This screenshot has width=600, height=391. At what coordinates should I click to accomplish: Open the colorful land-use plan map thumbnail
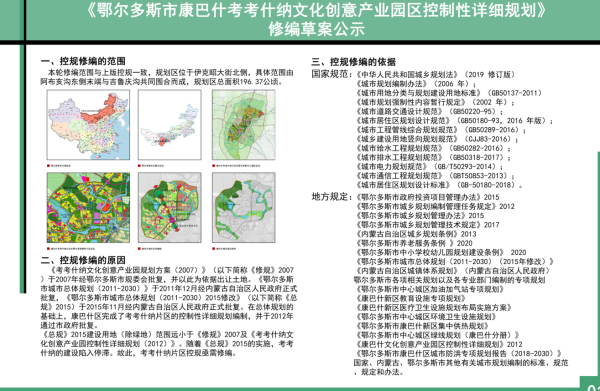click(x=88, y=207)
